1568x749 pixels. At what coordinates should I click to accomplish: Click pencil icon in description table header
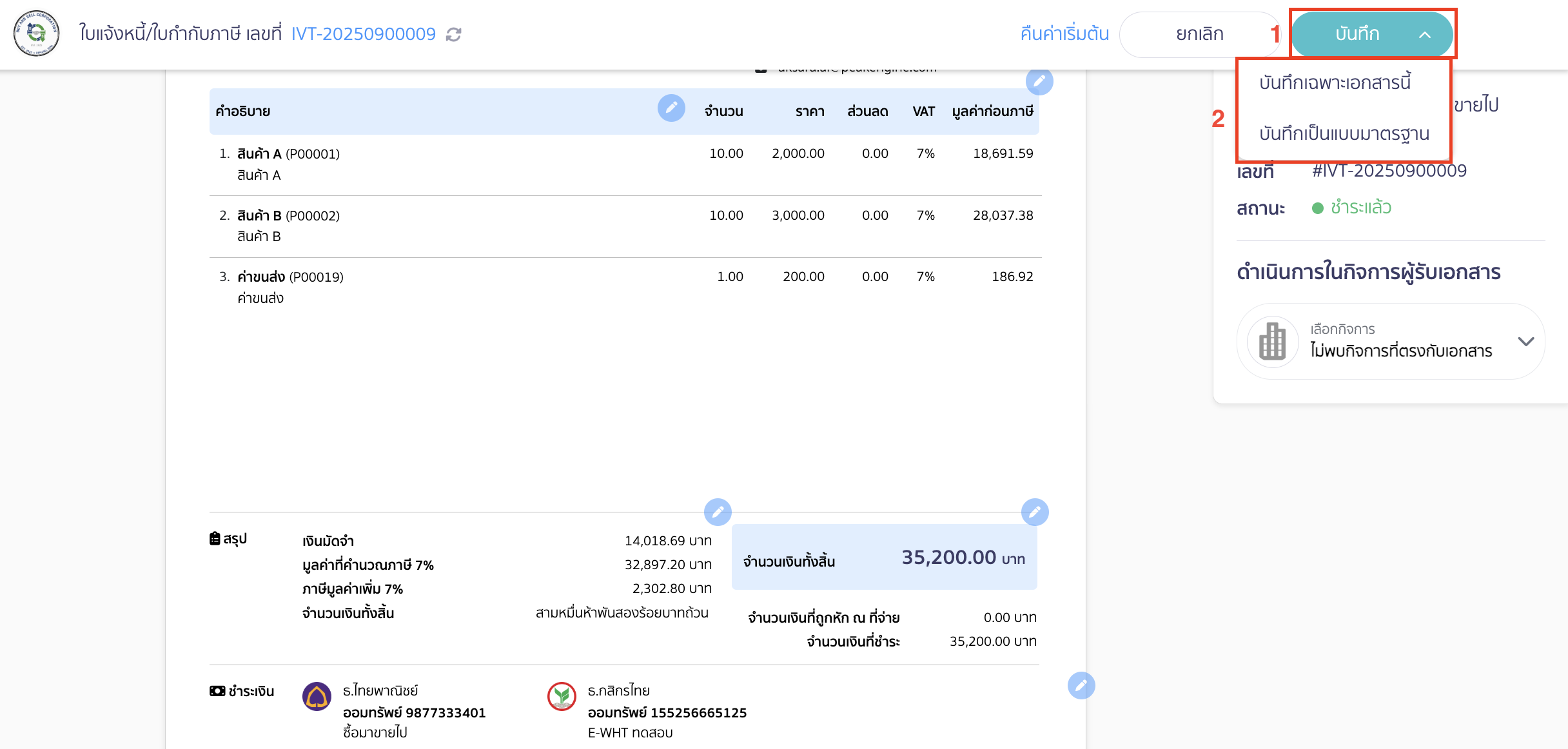pyautogui.click(x=671, y=108)
